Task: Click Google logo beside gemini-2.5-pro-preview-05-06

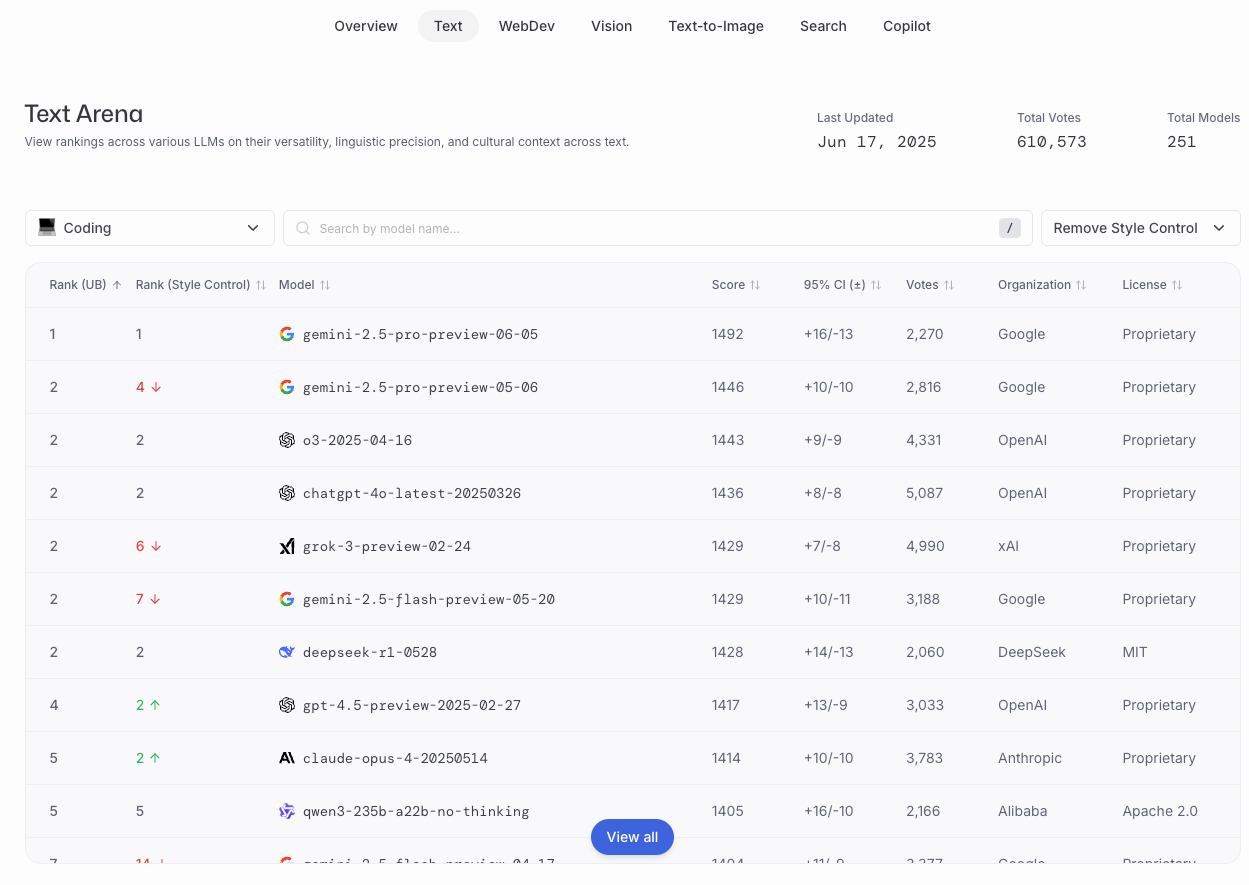Action: 287,387
